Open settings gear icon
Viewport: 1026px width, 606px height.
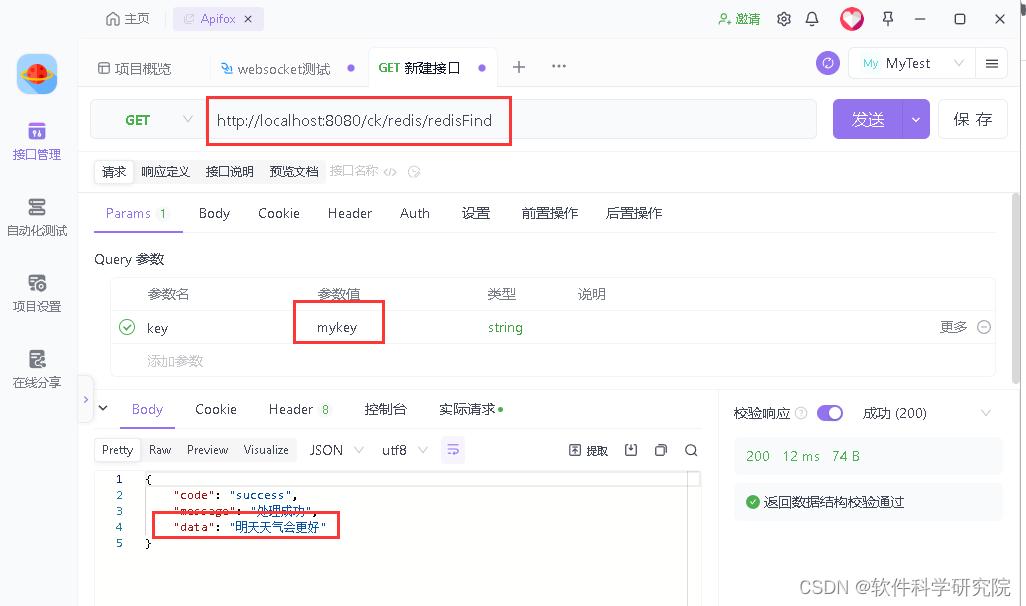[784, 19]
